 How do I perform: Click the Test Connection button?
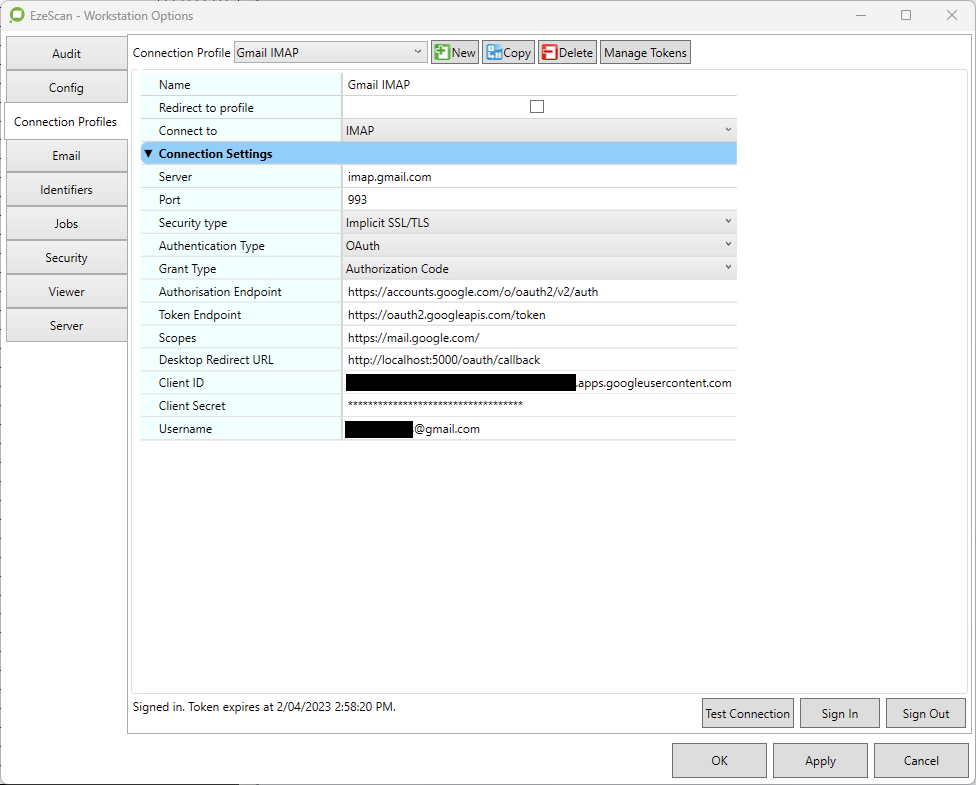(x=747, y=714)
